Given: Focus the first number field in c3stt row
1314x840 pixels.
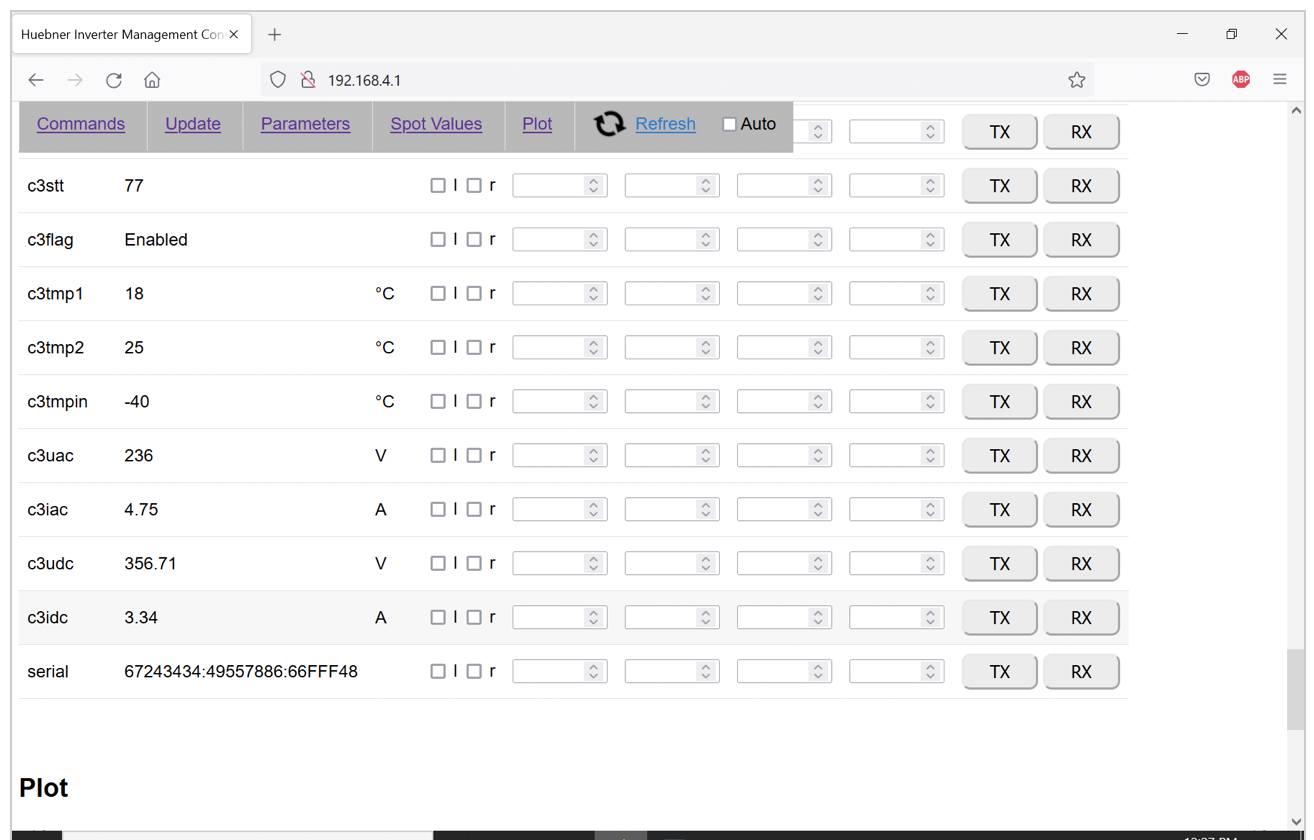Looking at the screenshot, I should [x=560, y=185].
